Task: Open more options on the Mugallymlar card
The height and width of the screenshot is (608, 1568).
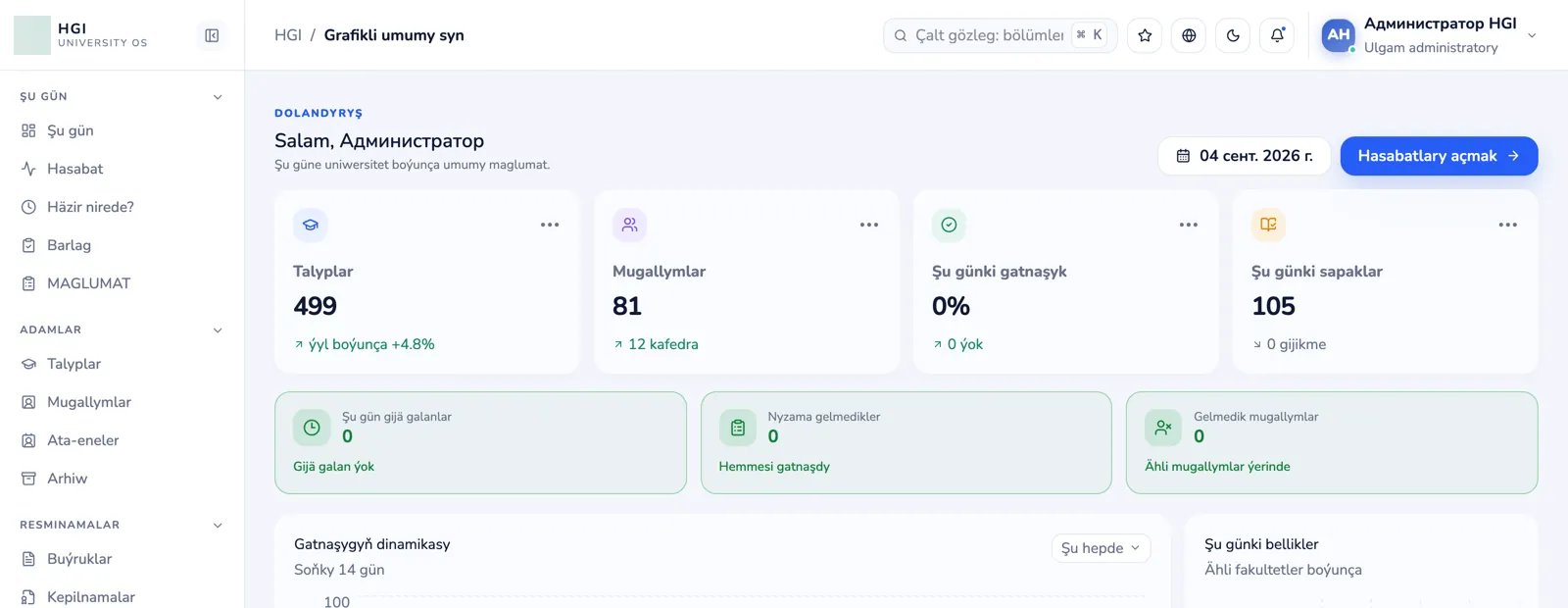Action: [869, 225]
